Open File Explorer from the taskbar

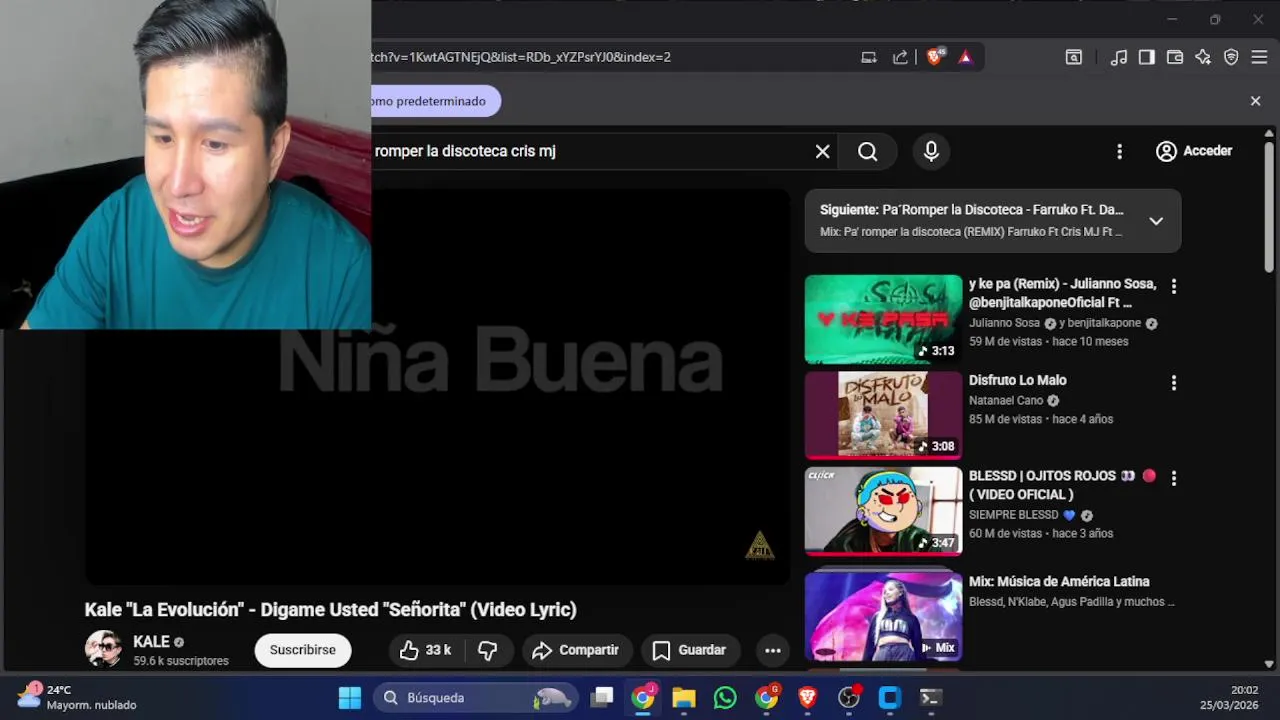tap(684, 698)
